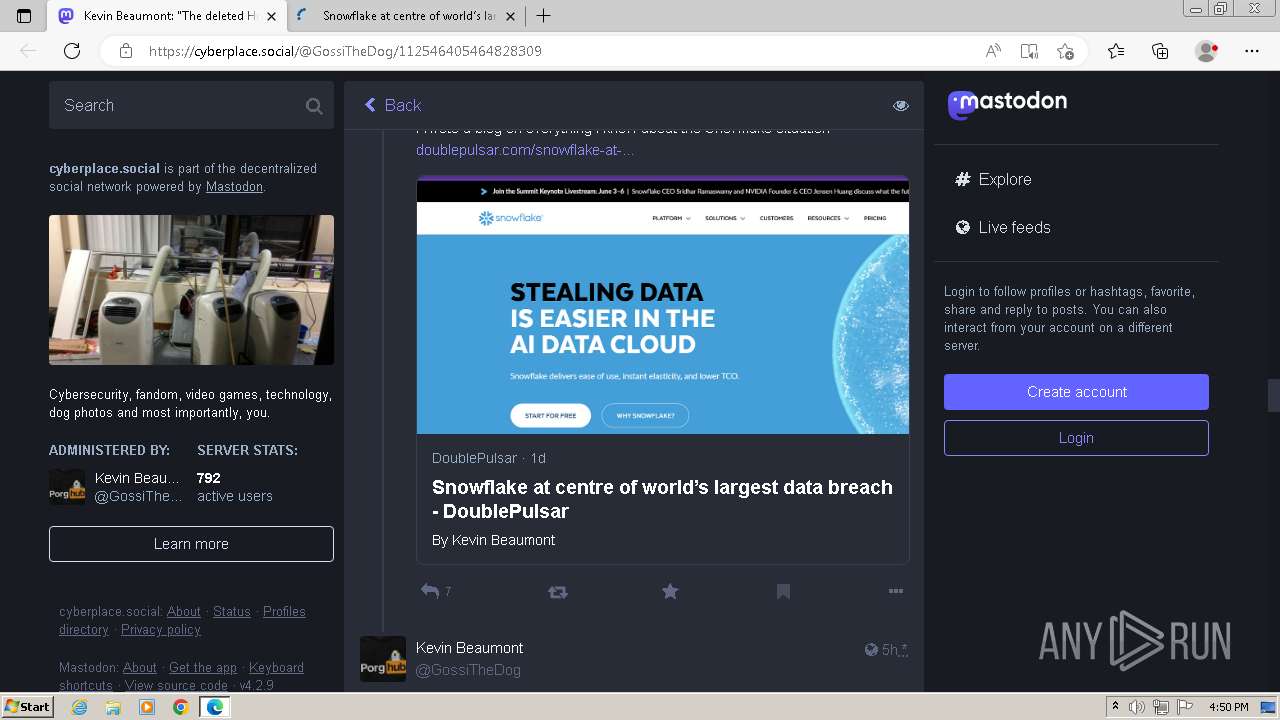Click Learn more about the server
The width and height of the screenshot is (1280, 720).
[x=191, y=544]
